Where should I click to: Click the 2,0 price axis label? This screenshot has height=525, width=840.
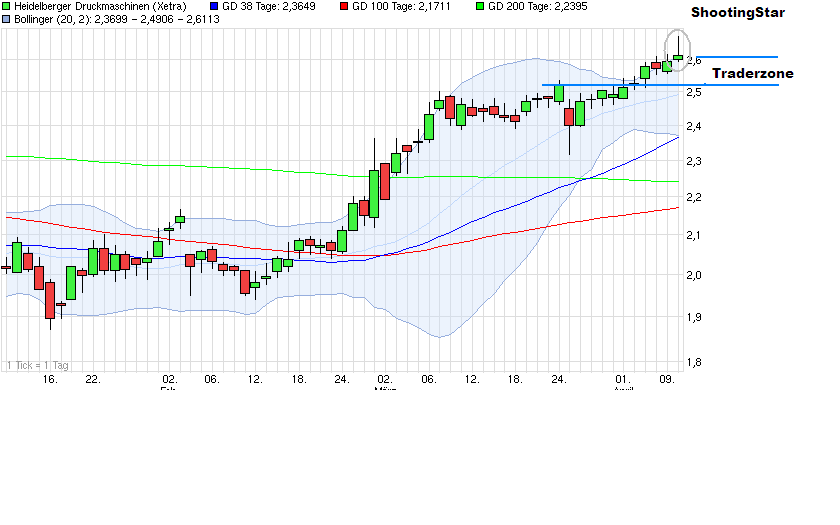(x=694, y=275)
